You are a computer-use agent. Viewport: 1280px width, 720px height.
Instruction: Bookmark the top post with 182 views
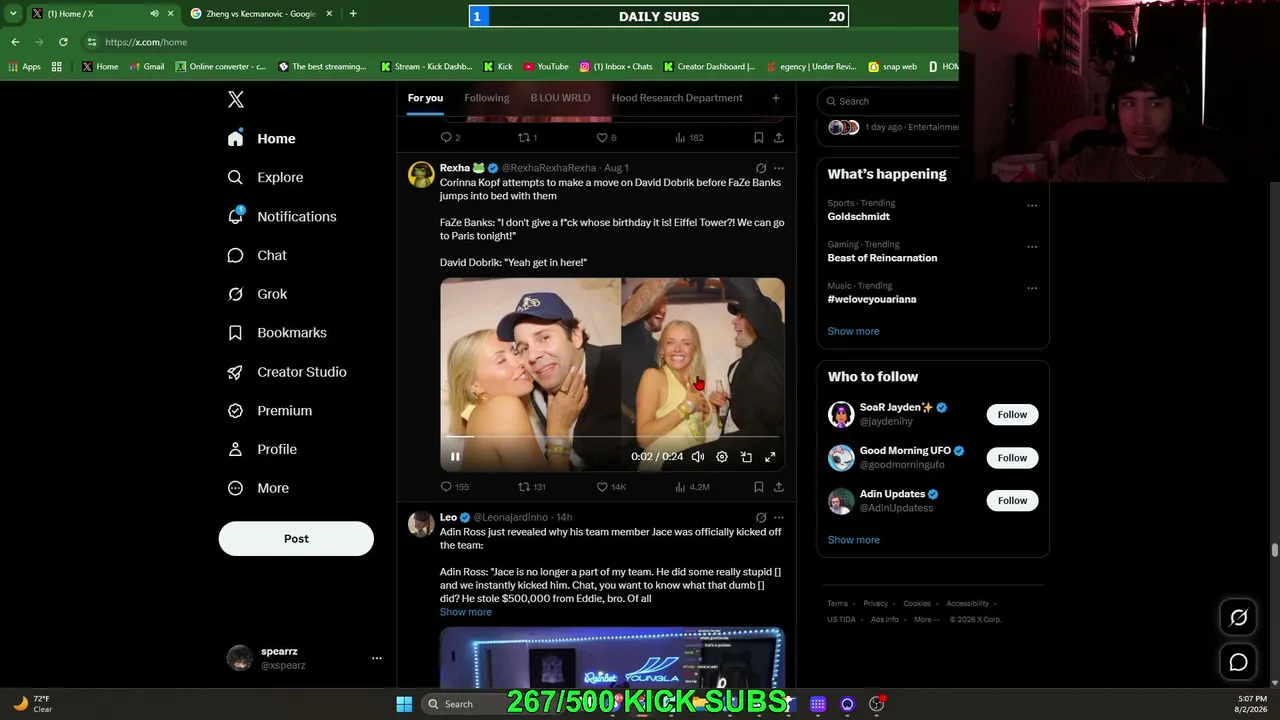point(758,137)
